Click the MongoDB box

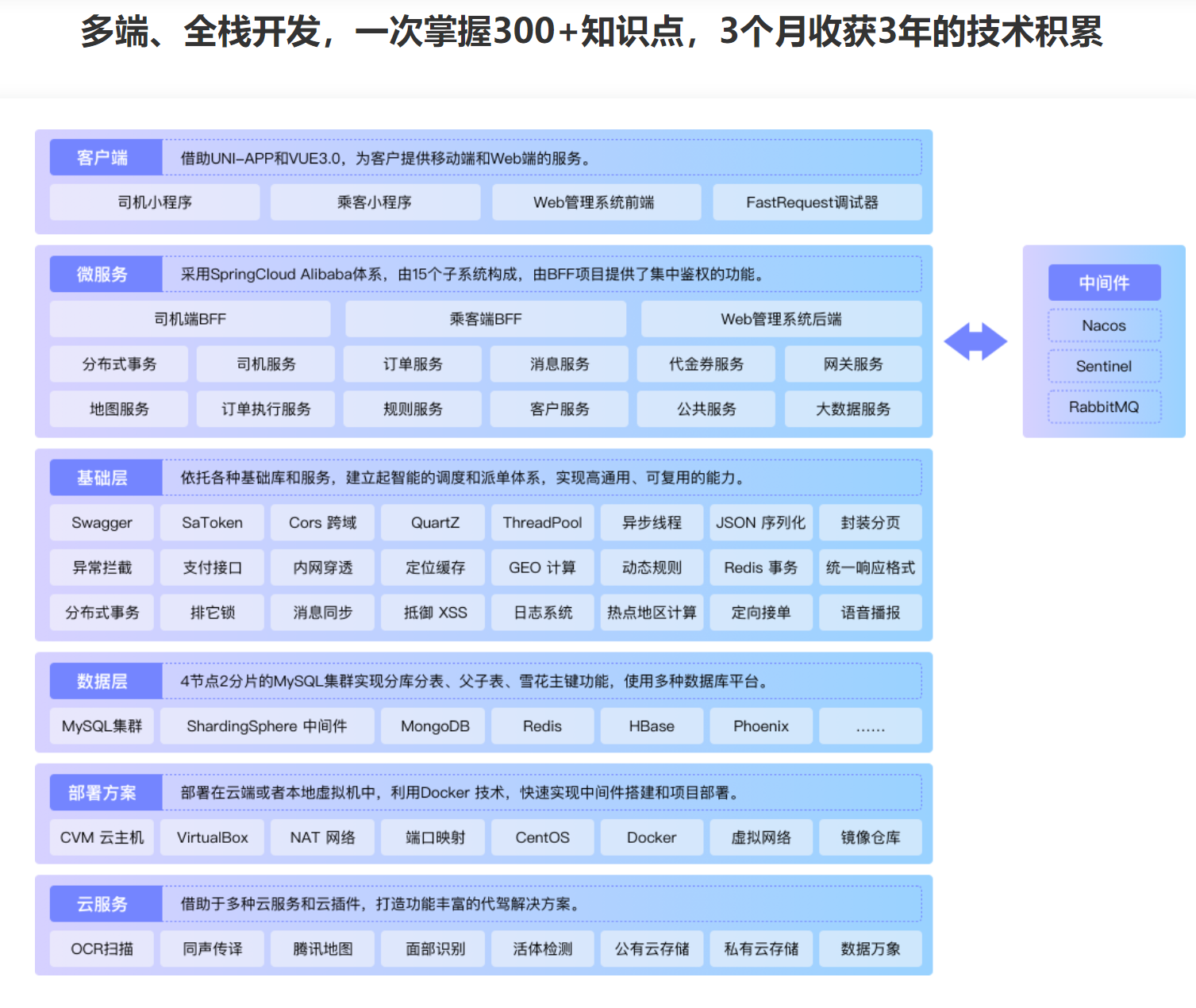point(433,725)
